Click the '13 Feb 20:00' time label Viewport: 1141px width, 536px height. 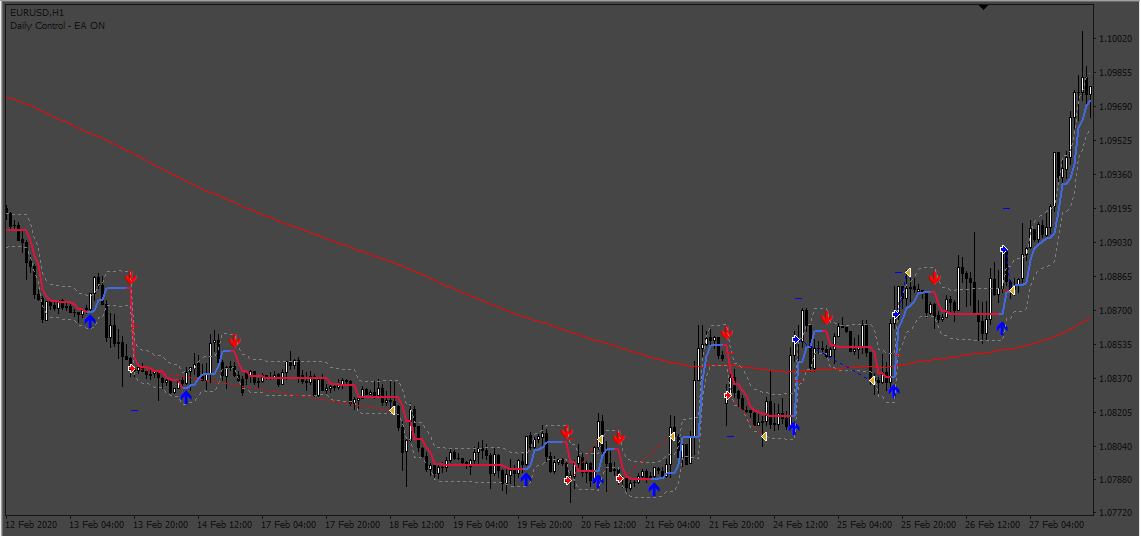(x=159, y=524)
